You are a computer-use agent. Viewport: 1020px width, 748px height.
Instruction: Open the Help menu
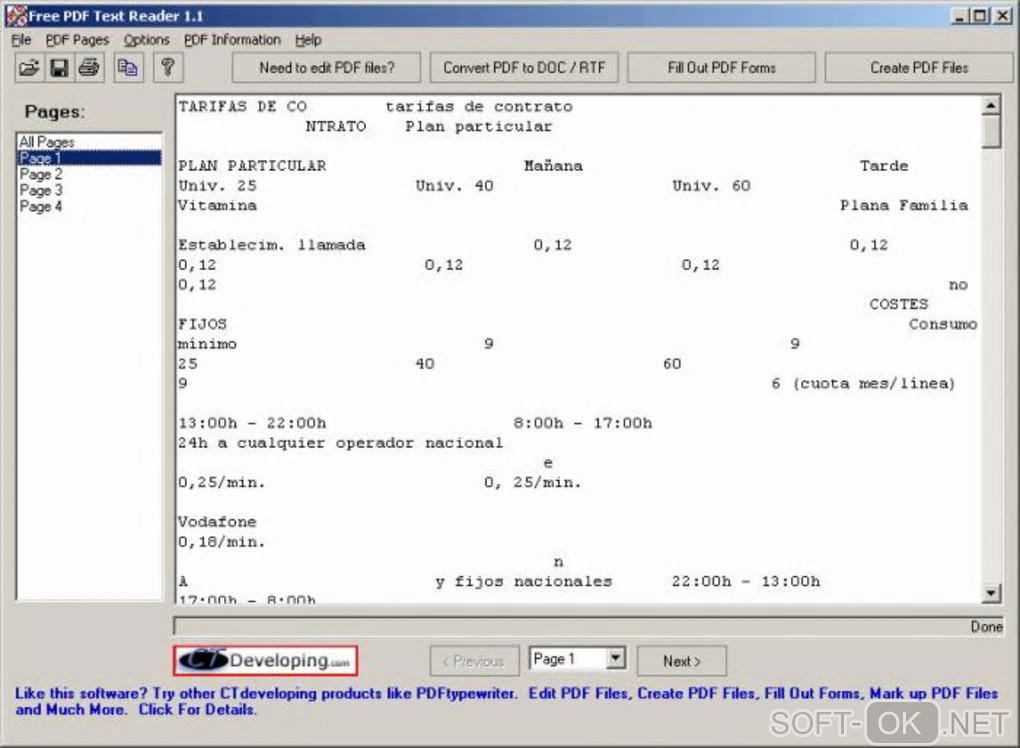pyautogui.click(x=308, y=40)
